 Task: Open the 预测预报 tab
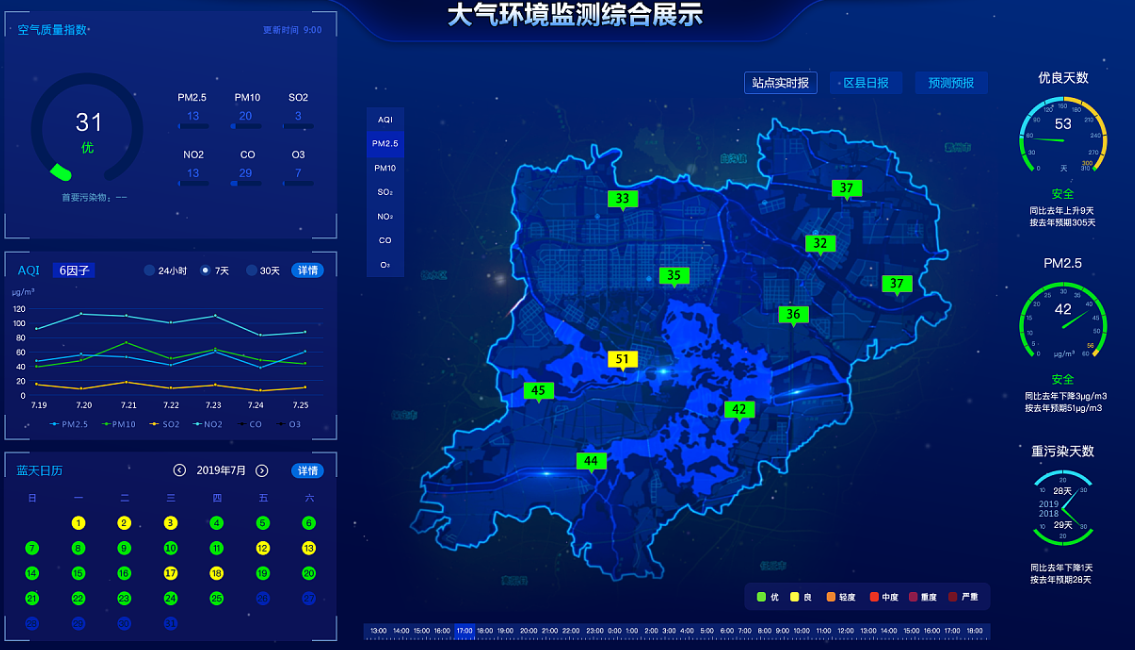(x=950, y=83)
